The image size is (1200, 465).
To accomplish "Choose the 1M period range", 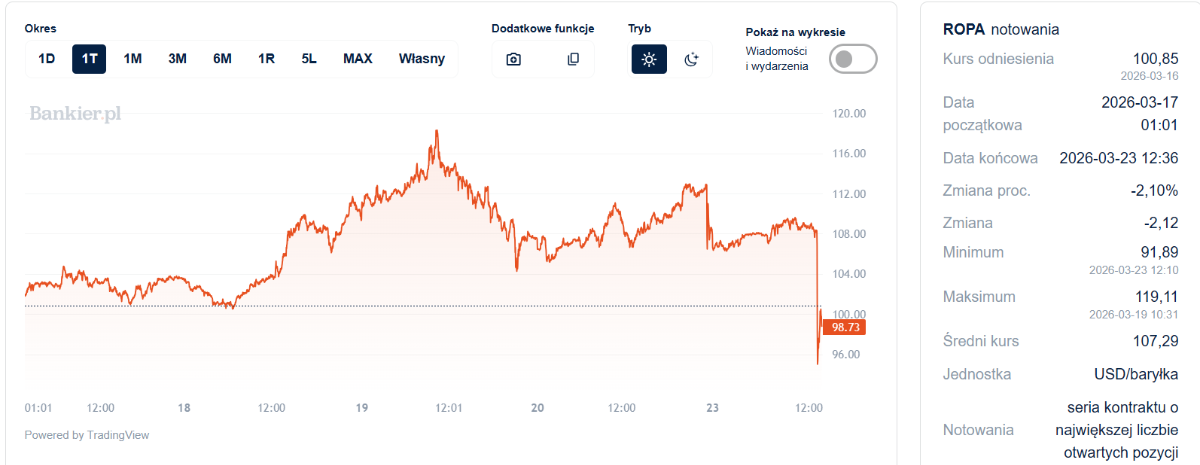I will (x=132, y=59).
